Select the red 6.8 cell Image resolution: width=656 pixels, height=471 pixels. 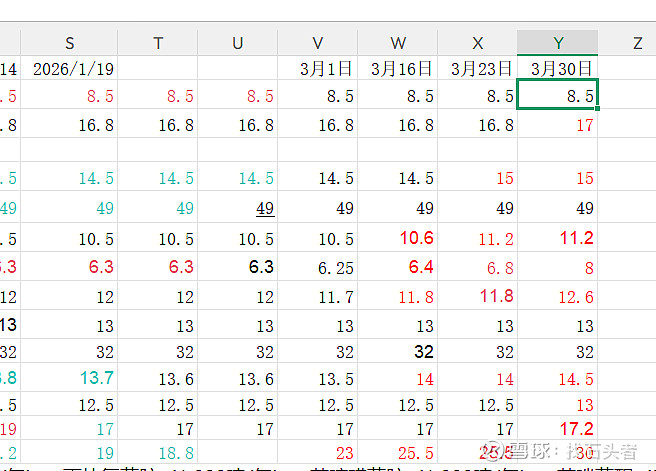point(477,267)
